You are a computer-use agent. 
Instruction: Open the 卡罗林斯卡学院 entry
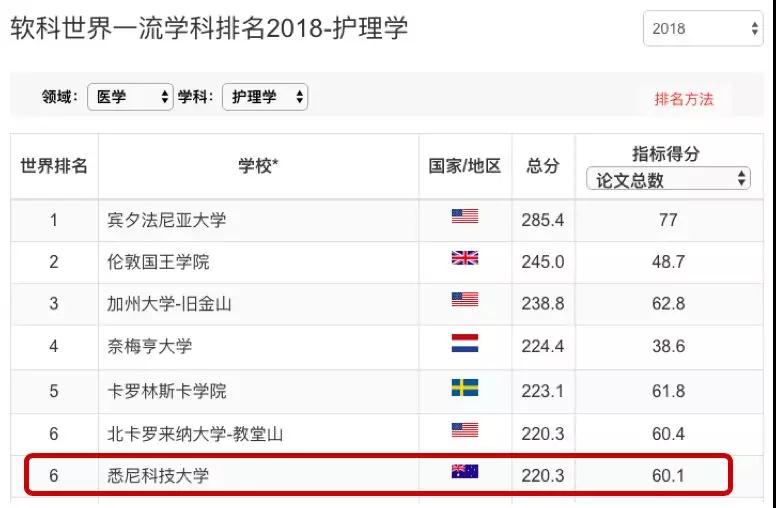pyautogui.click(x=167, y=391)
